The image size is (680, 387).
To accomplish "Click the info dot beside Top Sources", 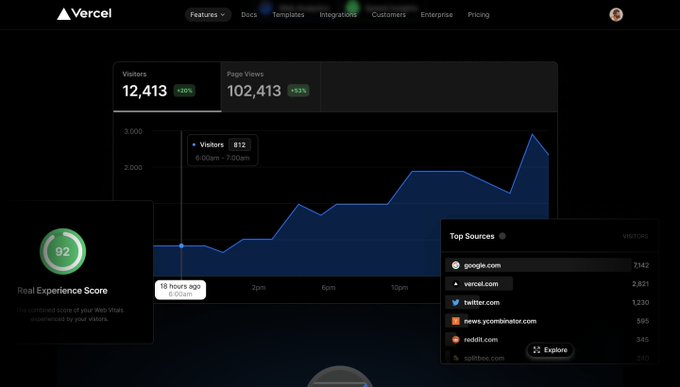I will click(502, 236).
